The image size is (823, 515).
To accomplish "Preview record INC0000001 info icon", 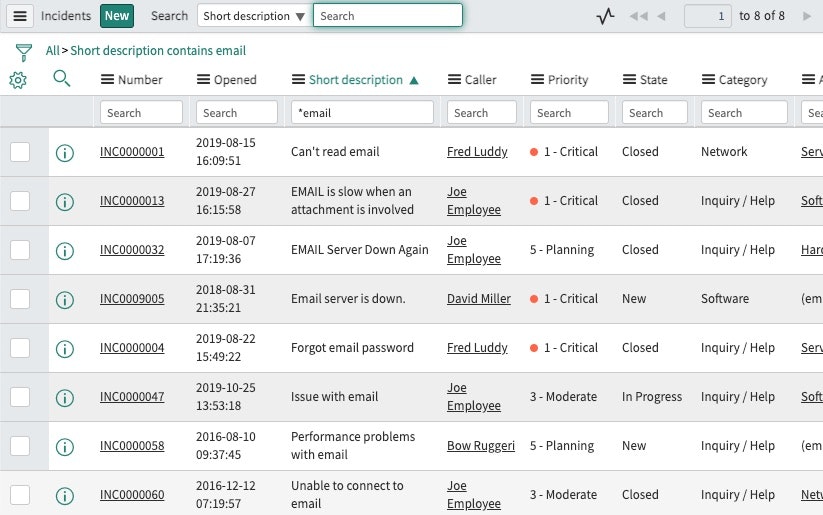I will [x=65, y=153].
